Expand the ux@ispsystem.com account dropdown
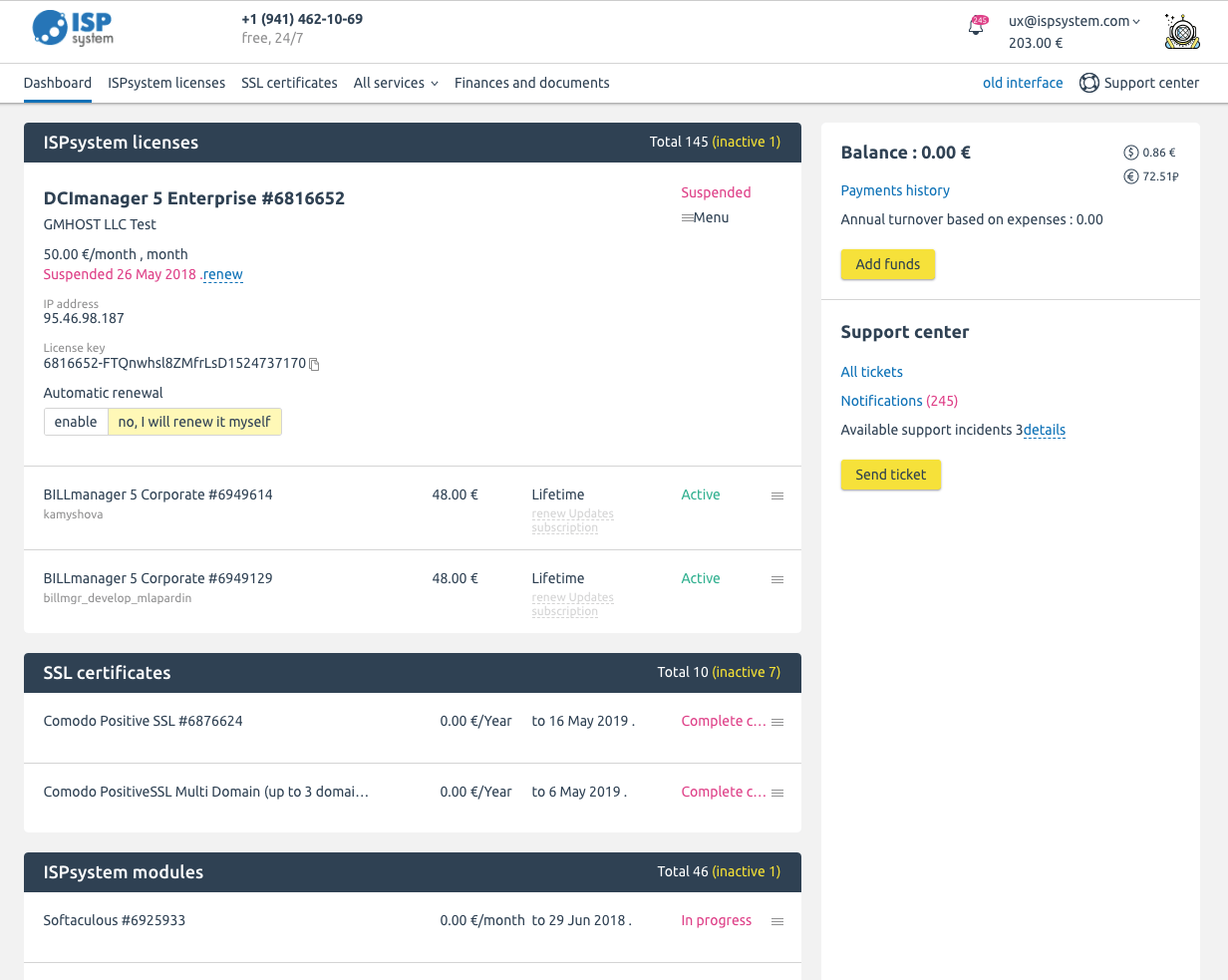Screen dimensions: 1228x980 click(1074, 21)
